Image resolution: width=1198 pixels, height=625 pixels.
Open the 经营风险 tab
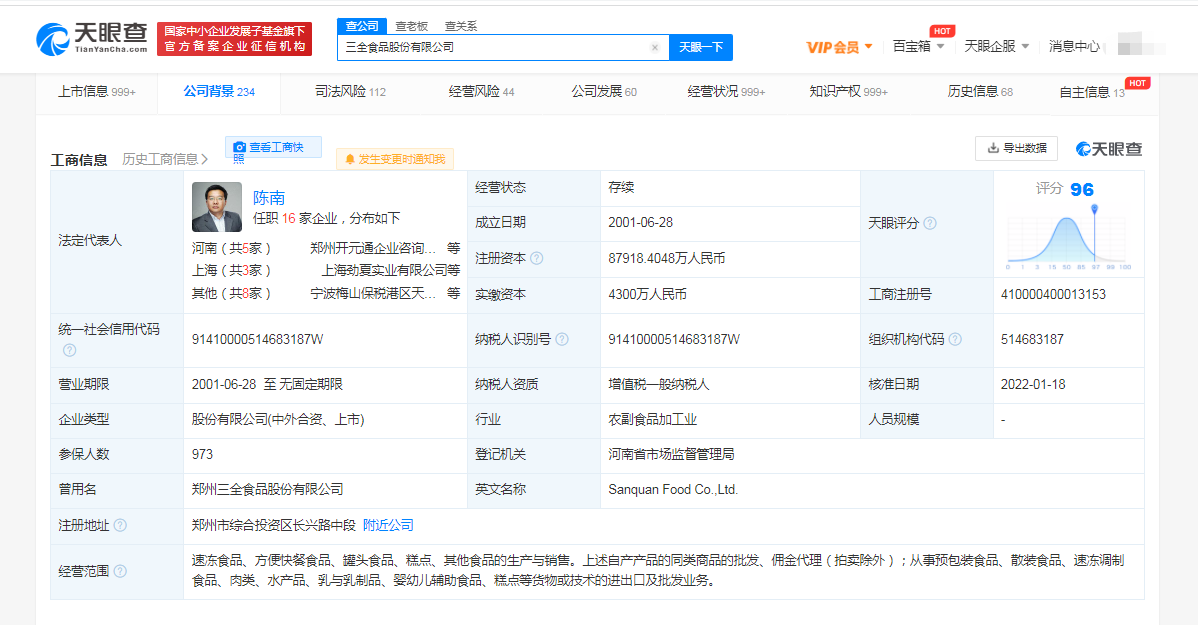pos(481,92)
